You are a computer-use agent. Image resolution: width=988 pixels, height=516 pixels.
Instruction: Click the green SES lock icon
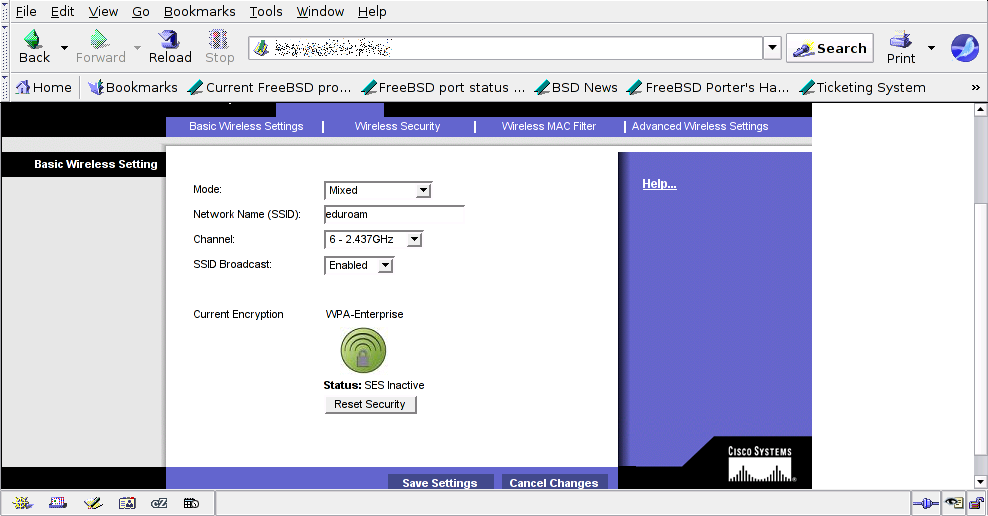point(363,351)
